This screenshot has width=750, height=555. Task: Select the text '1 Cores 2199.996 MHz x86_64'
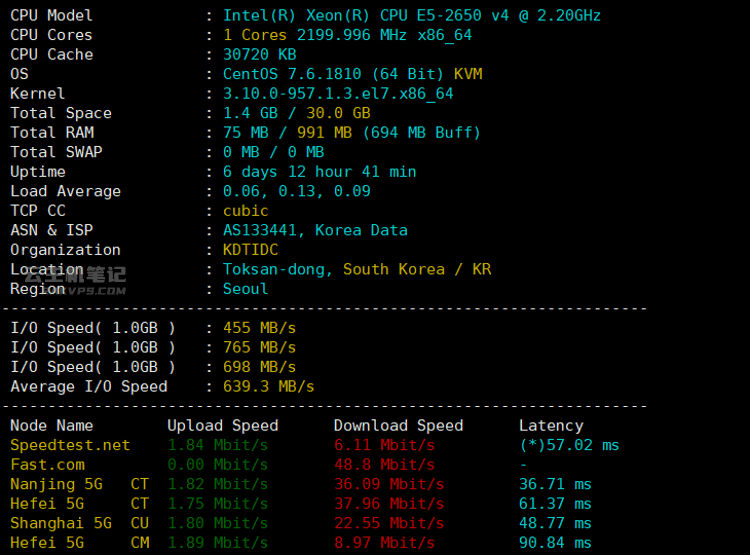pyautogui.click(x=347, y=35)
